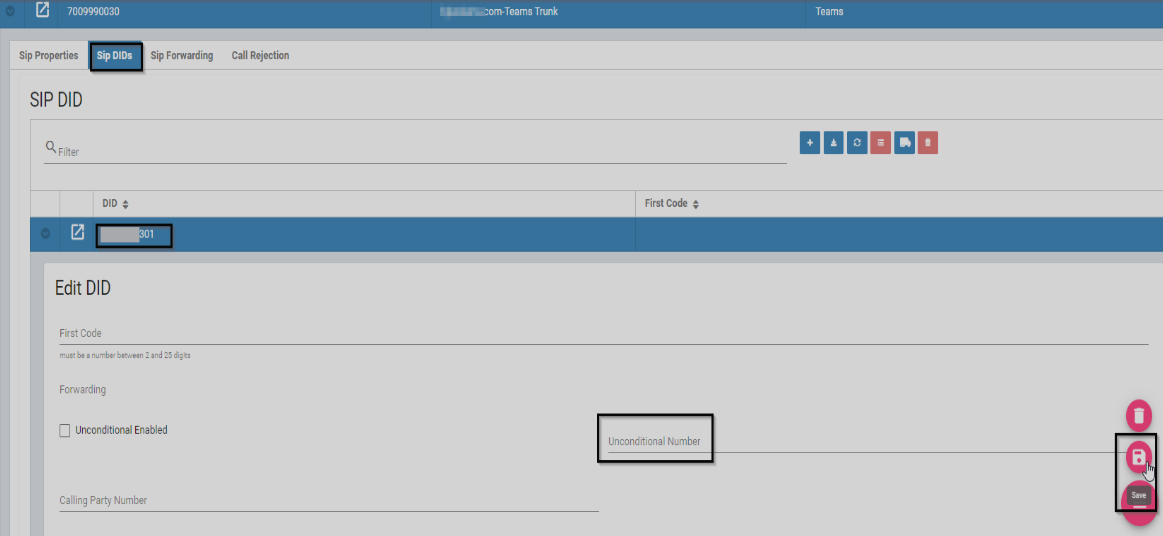Click the Filter search field
1163x536 pixels.
click(420, 152)
